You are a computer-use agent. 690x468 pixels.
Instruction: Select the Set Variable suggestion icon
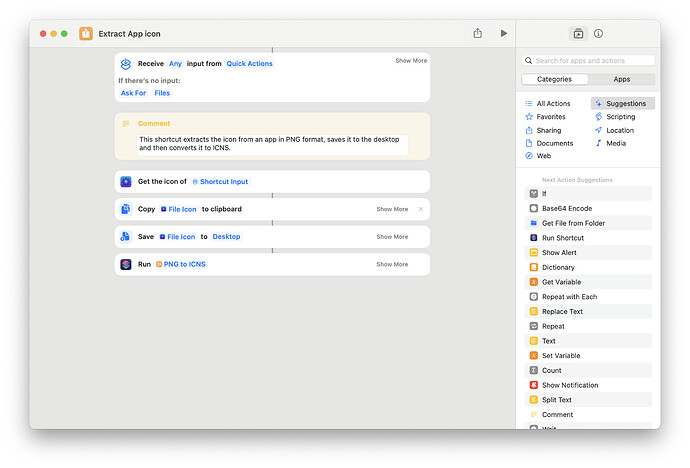click(533, 355)
